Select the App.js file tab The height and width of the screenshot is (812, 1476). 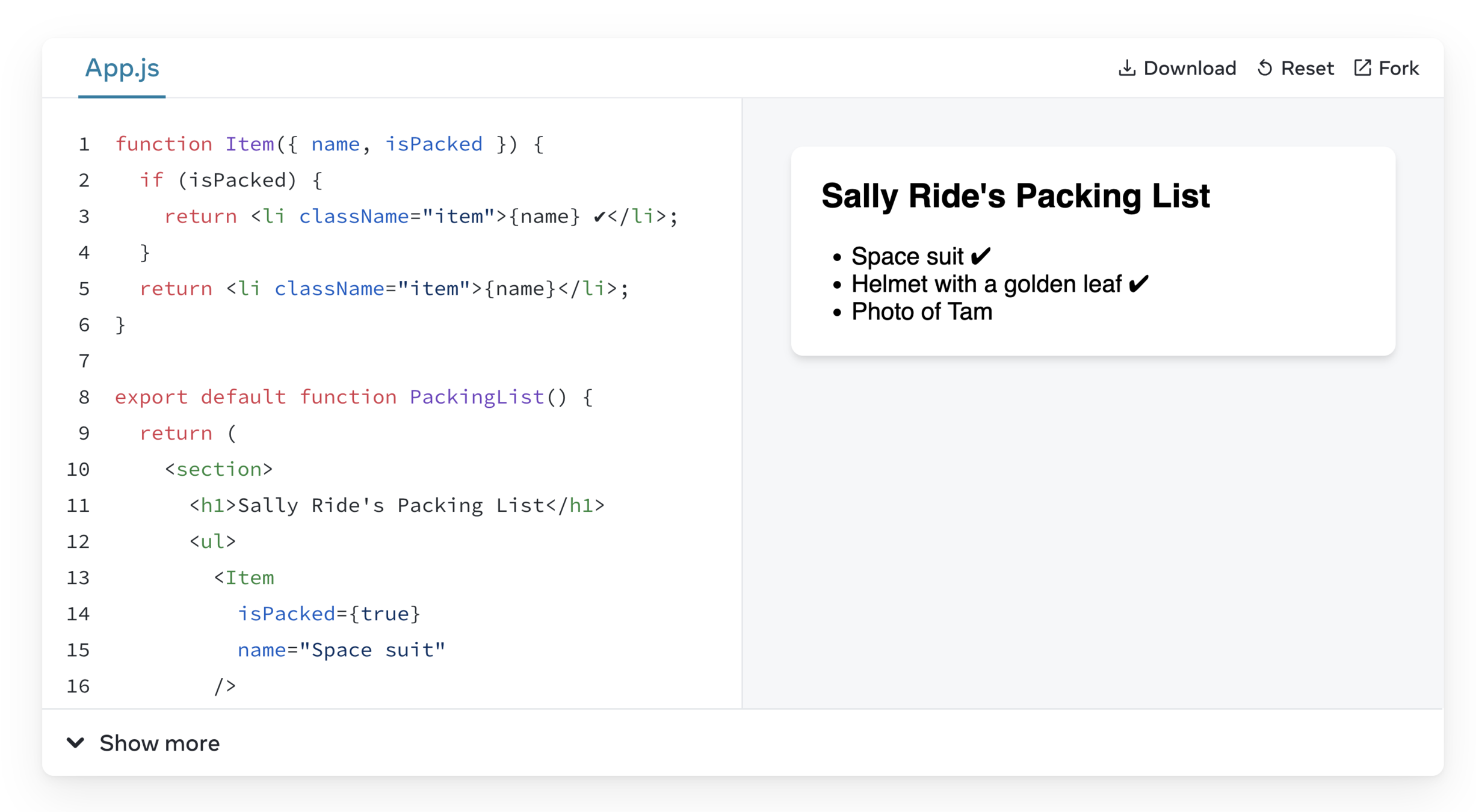coord(122,68)
